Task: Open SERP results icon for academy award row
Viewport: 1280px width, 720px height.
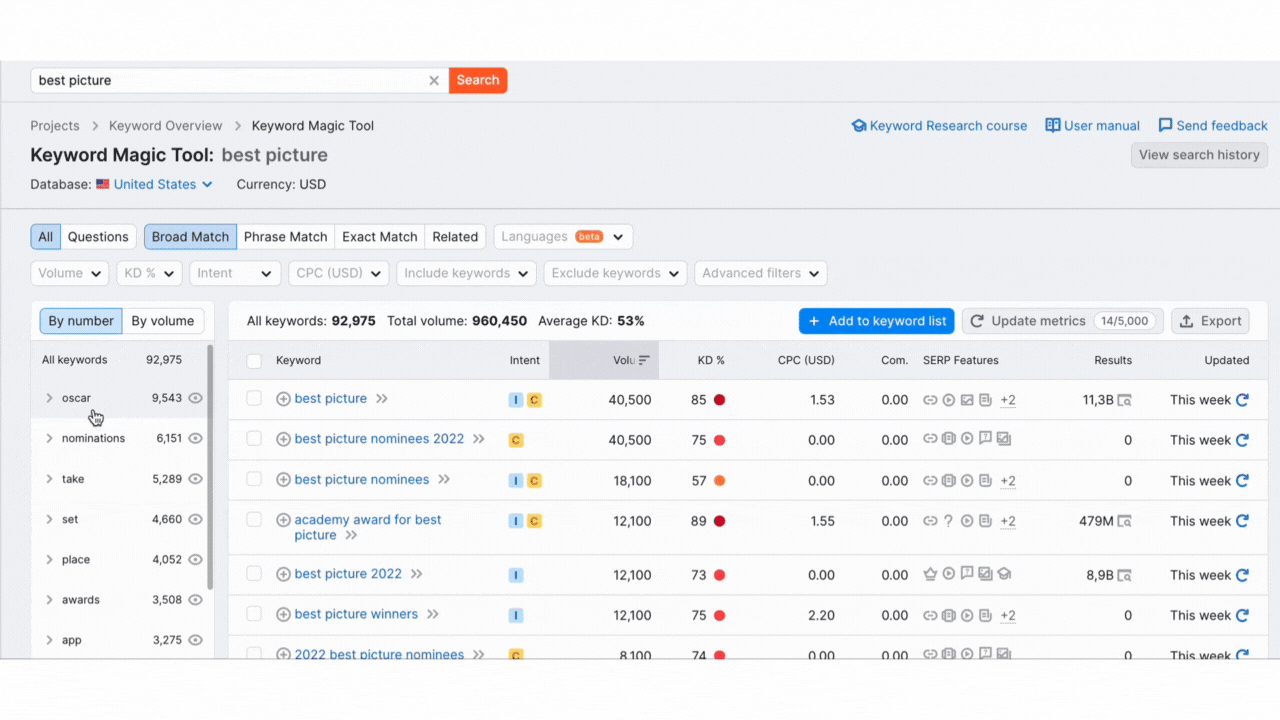Action: [1125, 521]
